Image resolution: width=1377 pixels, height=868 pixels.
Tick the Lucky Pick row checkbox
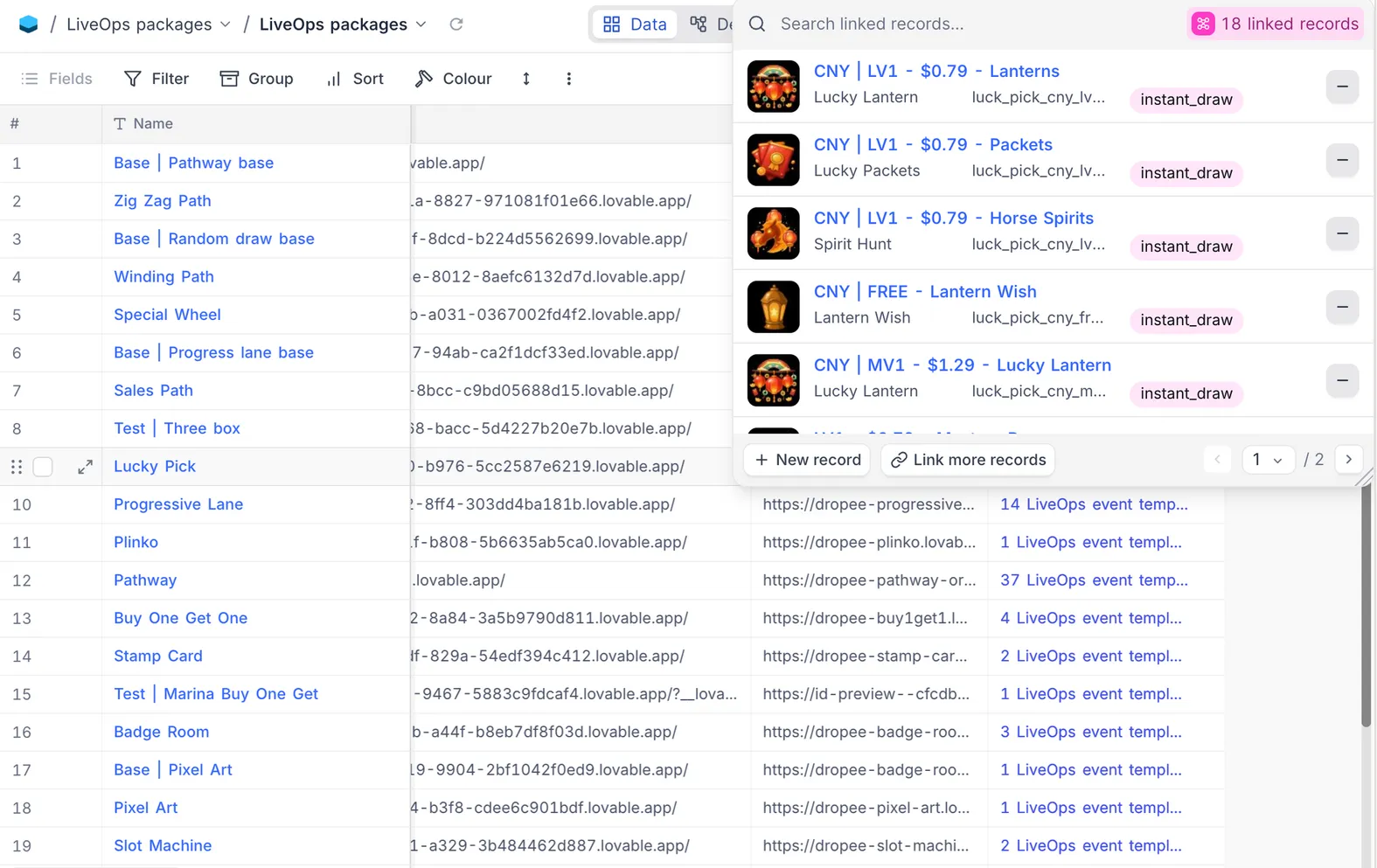coord(43,467)
